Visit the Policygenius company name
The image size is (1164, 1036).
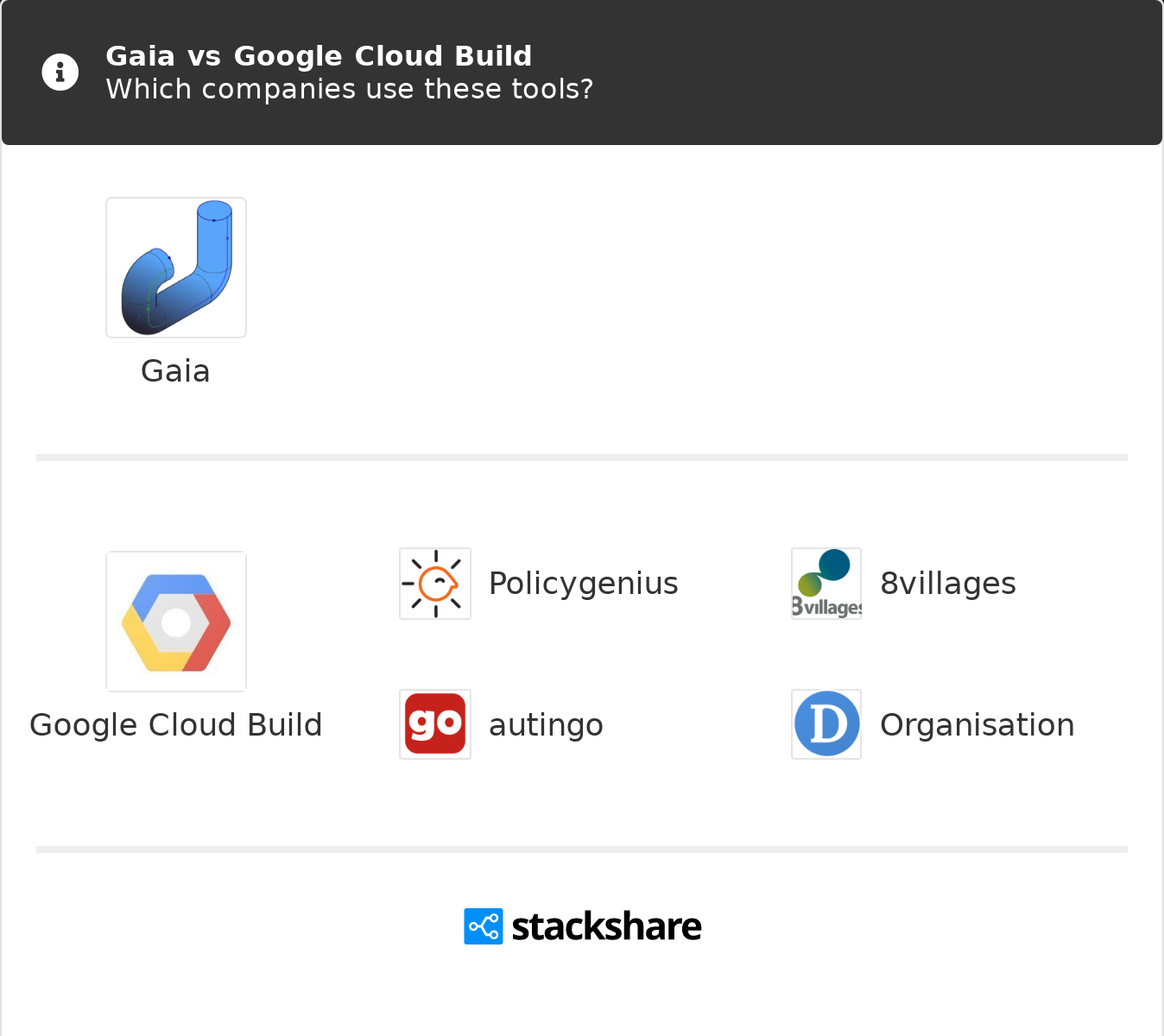click(x=584, y=584)
